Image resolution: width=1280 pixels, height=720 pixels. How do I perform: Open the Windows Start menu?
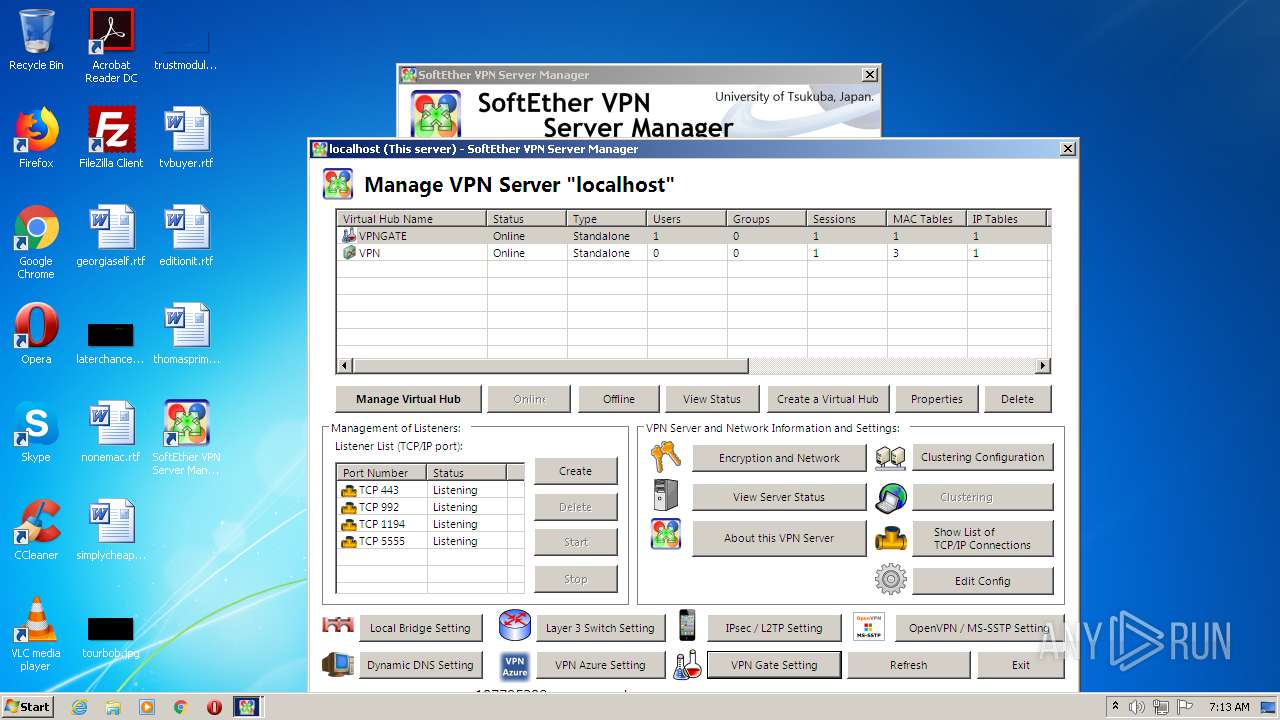27,706
